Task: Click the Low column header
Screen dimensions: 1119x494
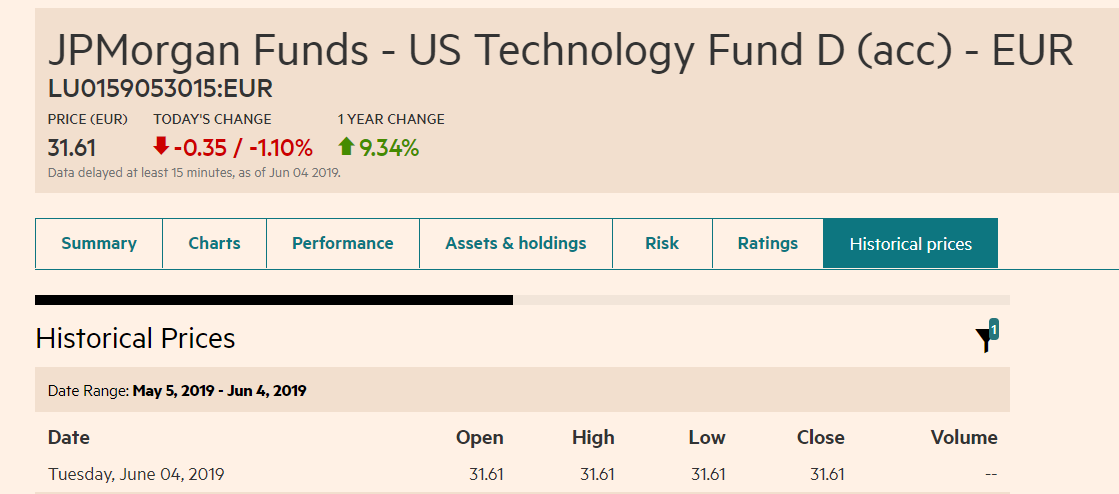Action: click(x=707, y=437)
